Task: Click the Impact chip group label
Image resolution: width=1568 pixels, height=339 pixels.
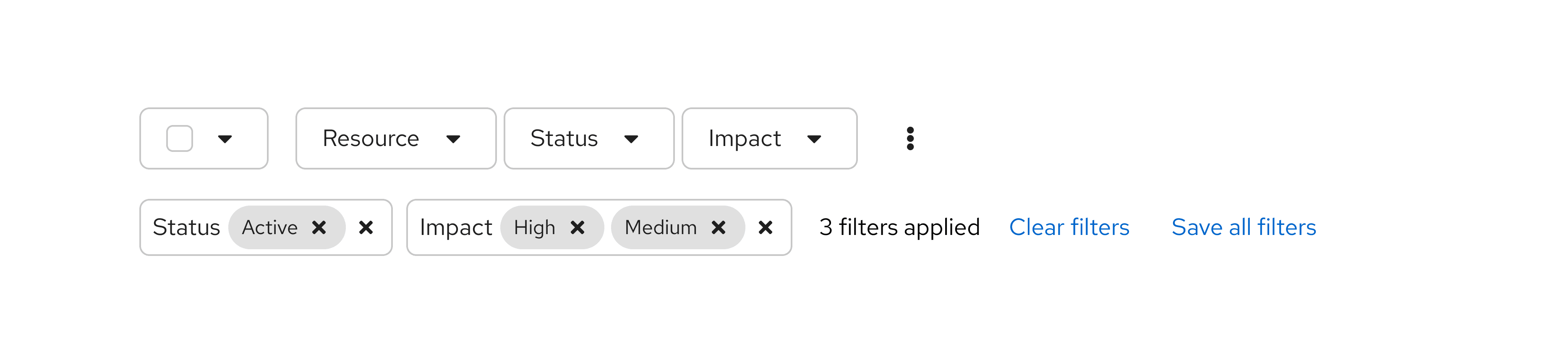Action: [x=456, y=228]
